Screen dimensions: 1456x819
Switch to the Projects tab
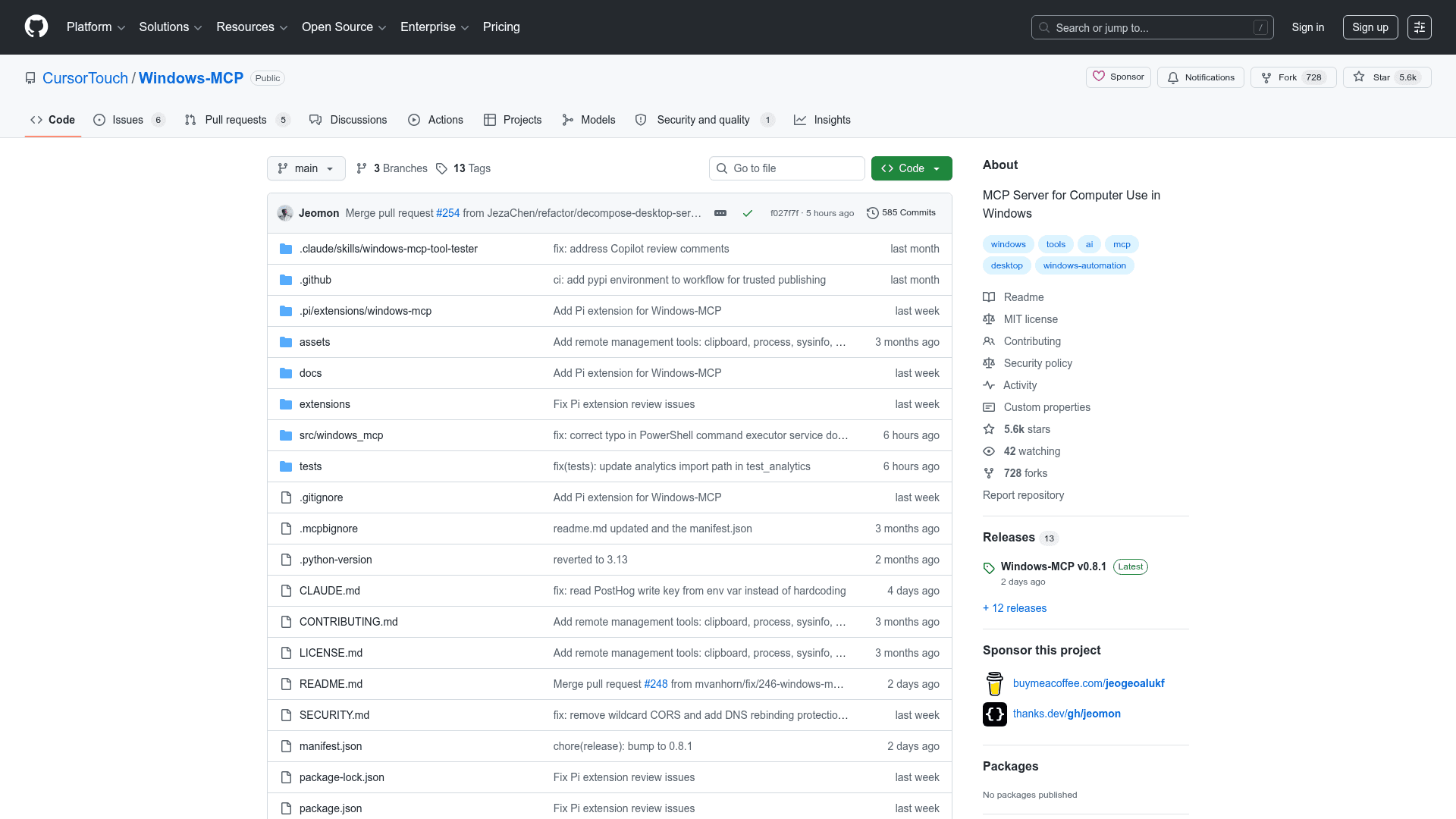(x=513, y=120)
